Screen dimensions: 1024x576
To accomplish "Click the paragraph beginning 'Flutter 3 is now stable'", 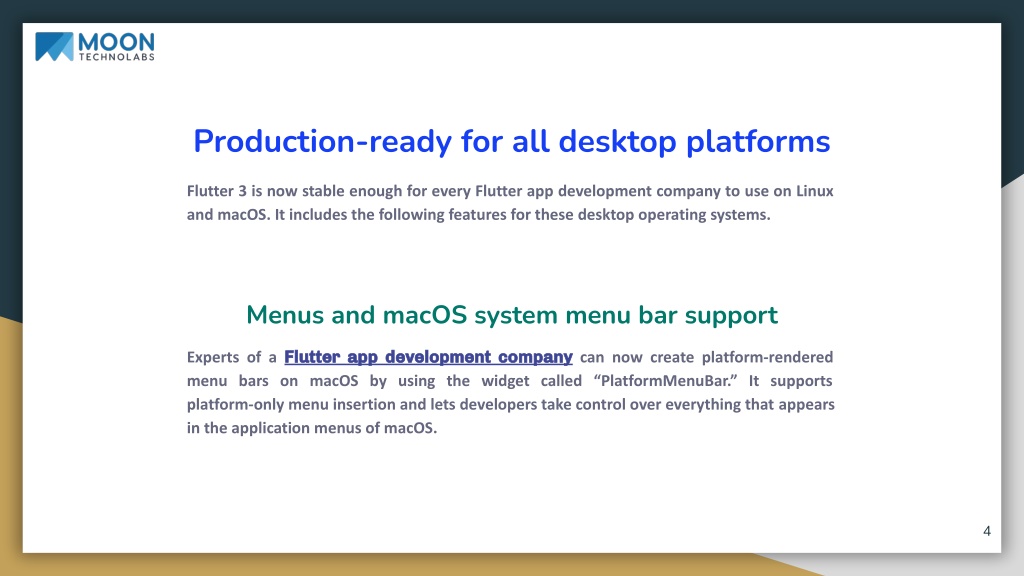I will pyautogui.click(x=510, y=202).
